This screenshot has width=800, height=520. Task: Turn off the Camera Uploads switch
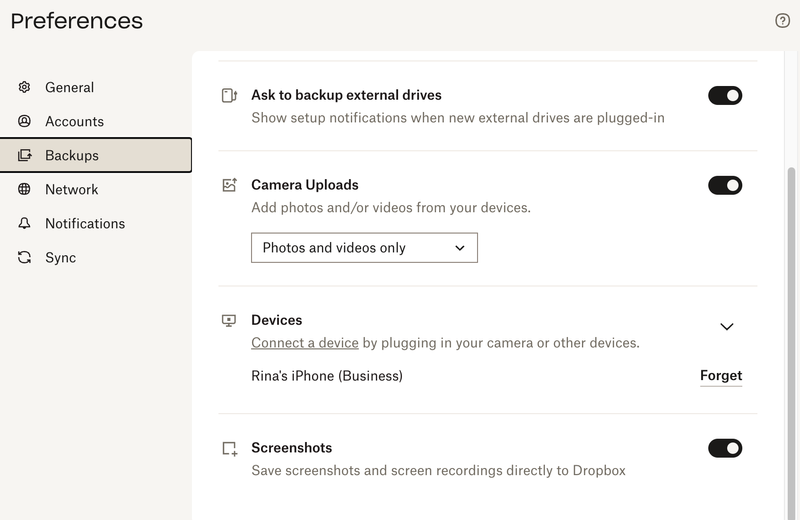(x=725, y=185)
